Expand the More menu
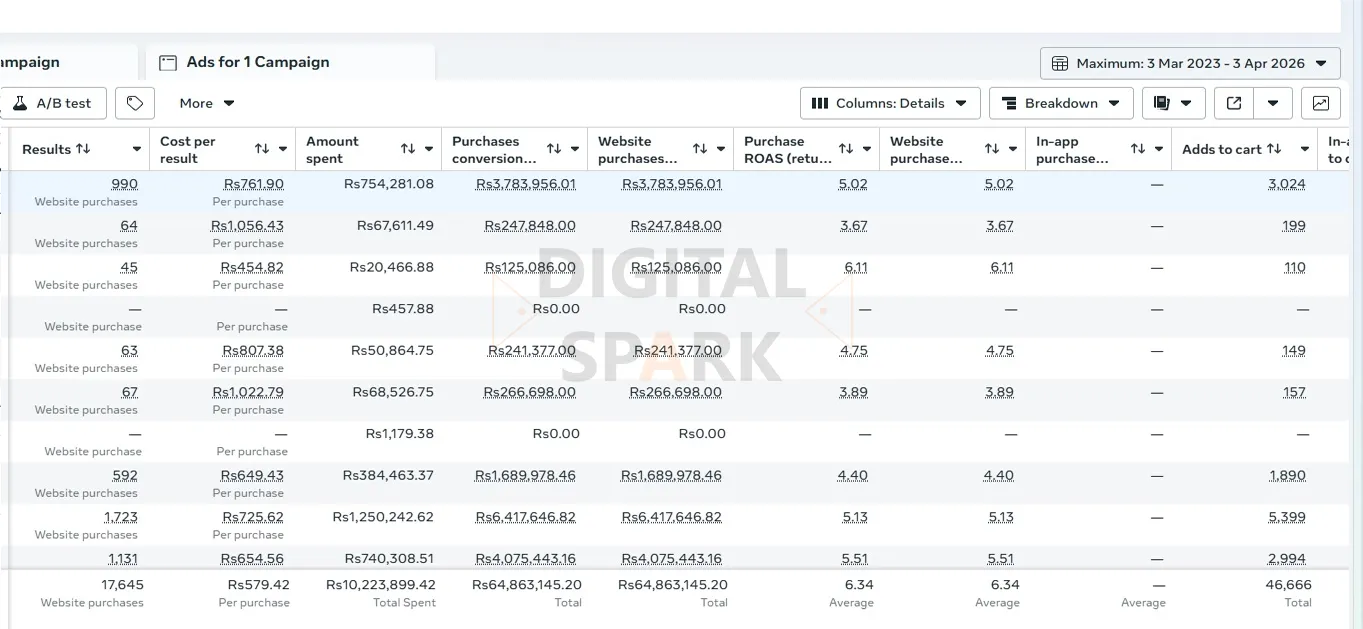1363x629 pixels. pyautogui.click(x=207, y=103)
